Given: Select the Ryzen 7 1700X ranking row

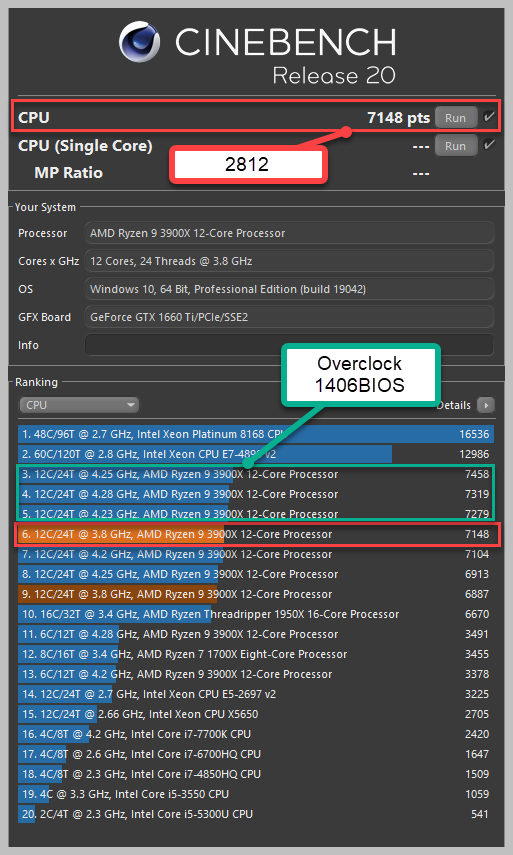Looking at the screenshot, I should 256,654.
